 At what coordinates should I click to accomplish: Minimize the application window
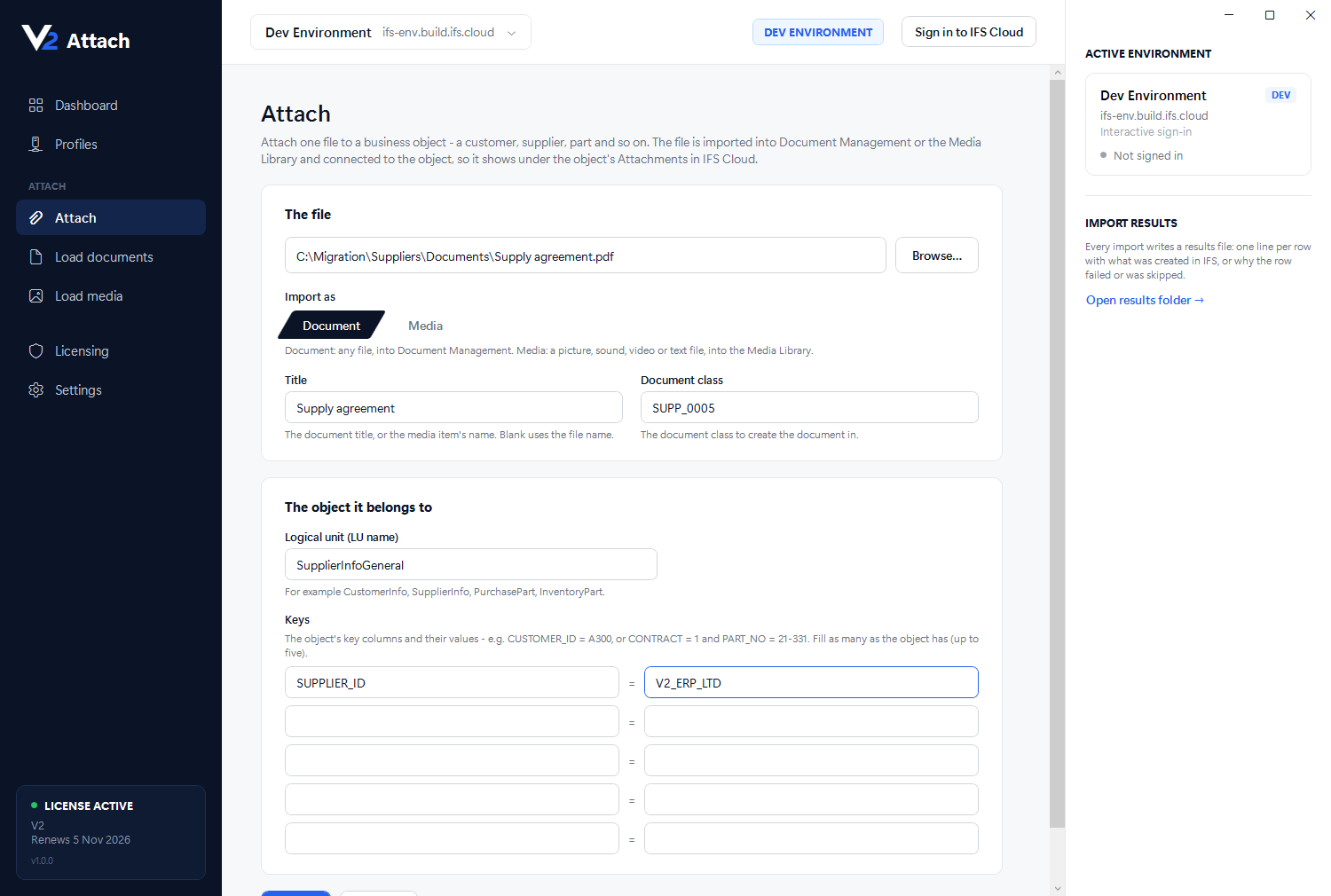[1229, 15]
